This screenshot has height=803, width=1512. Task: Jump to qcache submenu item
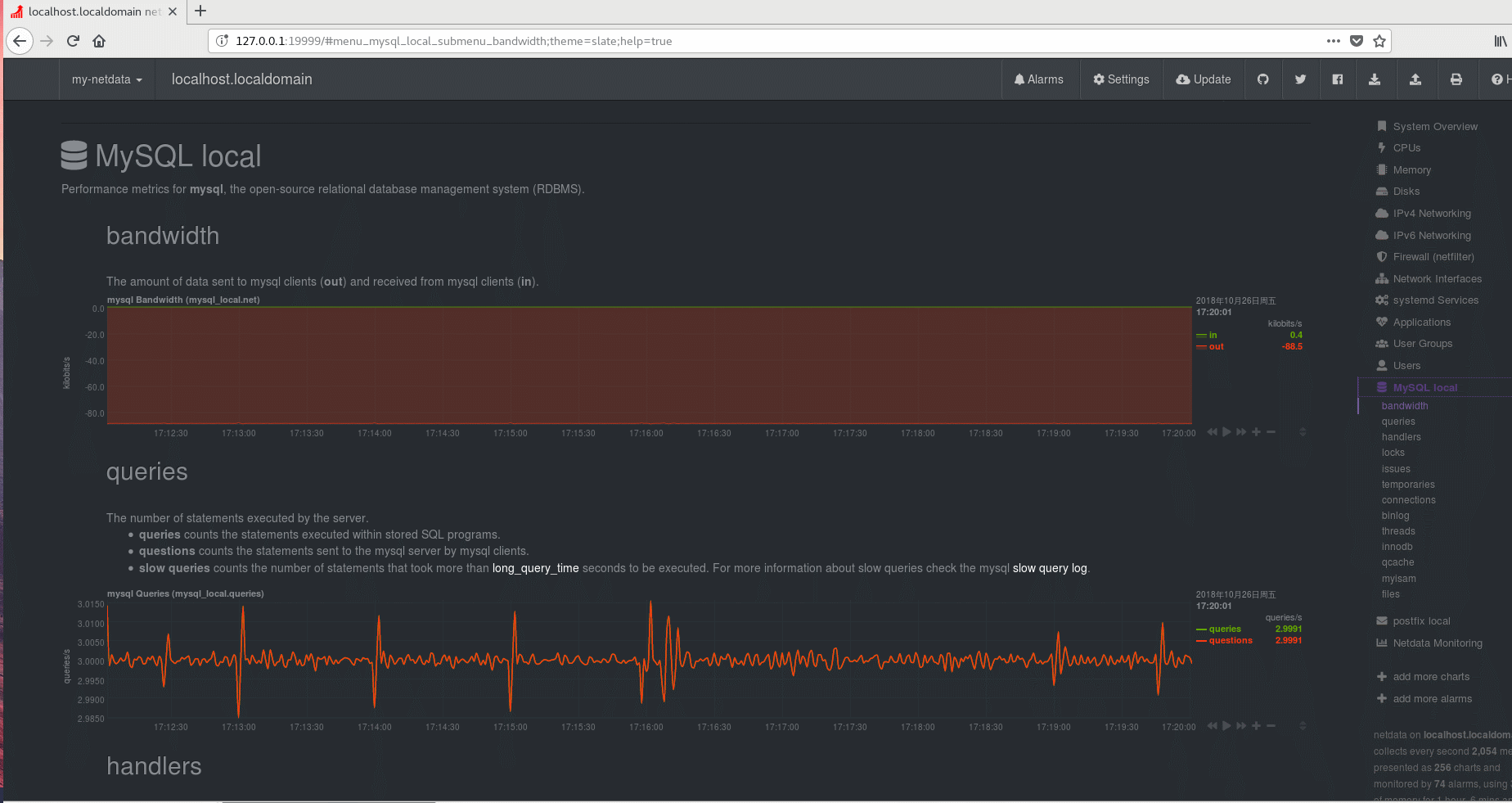pos(1397,562)
